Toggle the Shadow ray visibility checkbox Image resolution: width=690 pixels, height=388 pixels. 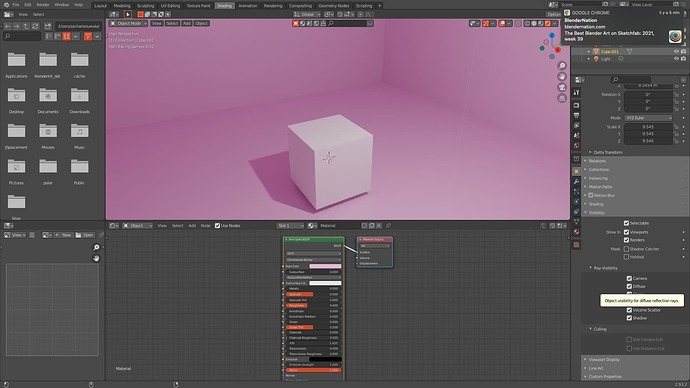629,318
